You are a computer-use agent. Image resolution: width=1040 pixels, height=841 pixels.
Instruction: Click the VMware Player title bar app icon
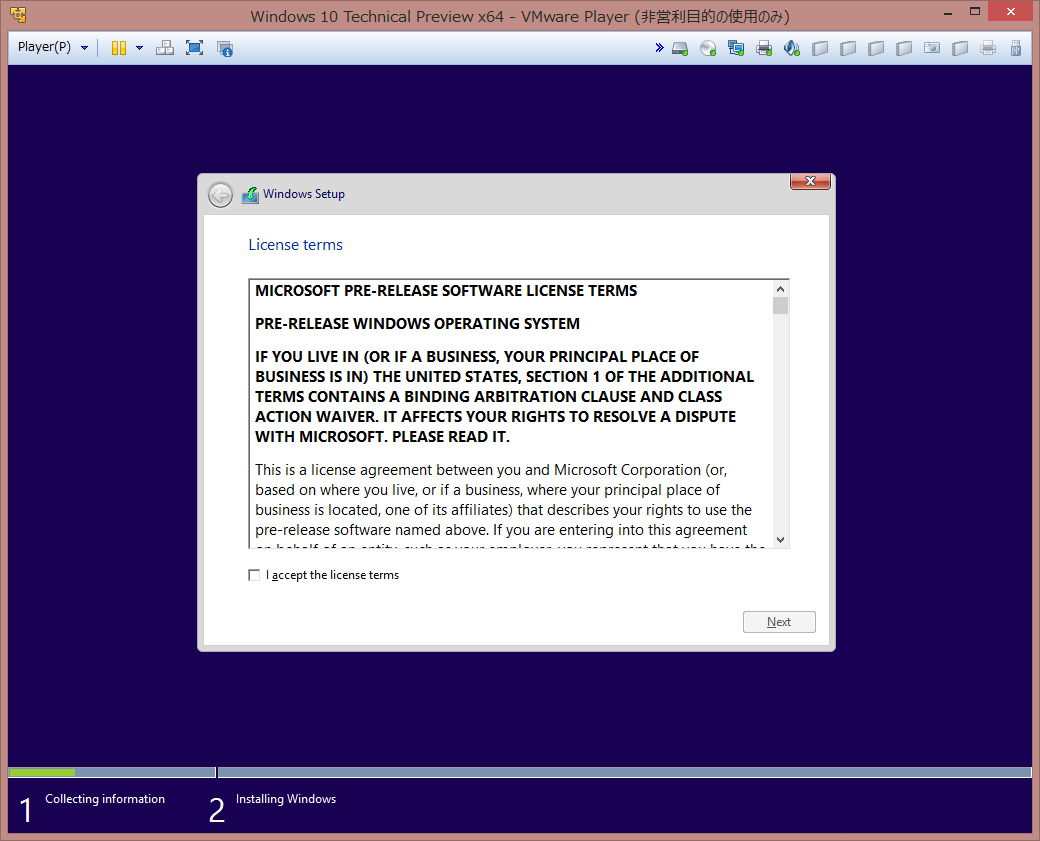point(19,15)
